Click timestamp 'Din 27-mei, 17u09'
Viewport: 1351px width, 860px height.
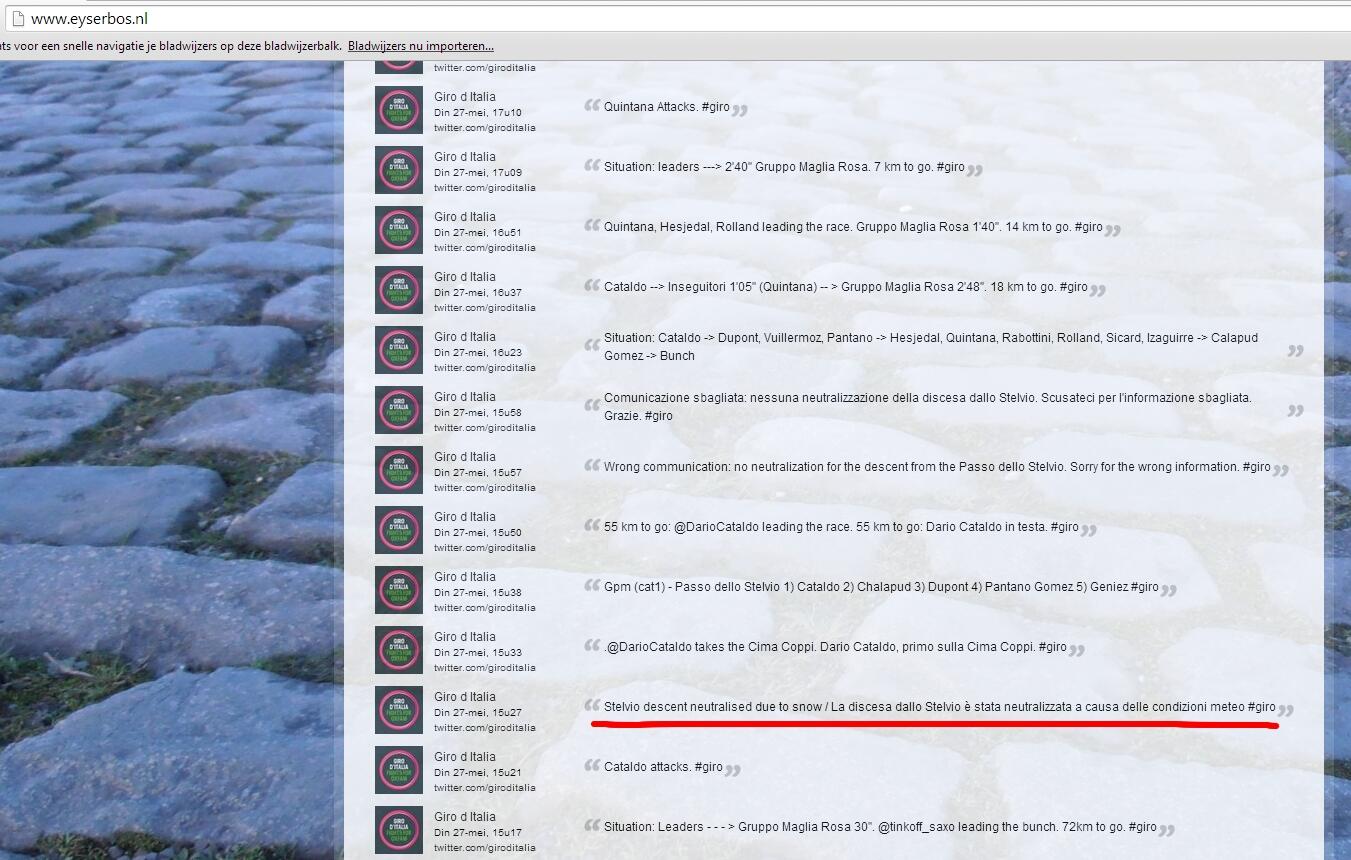pyautogui.click(x=478, y=173)
